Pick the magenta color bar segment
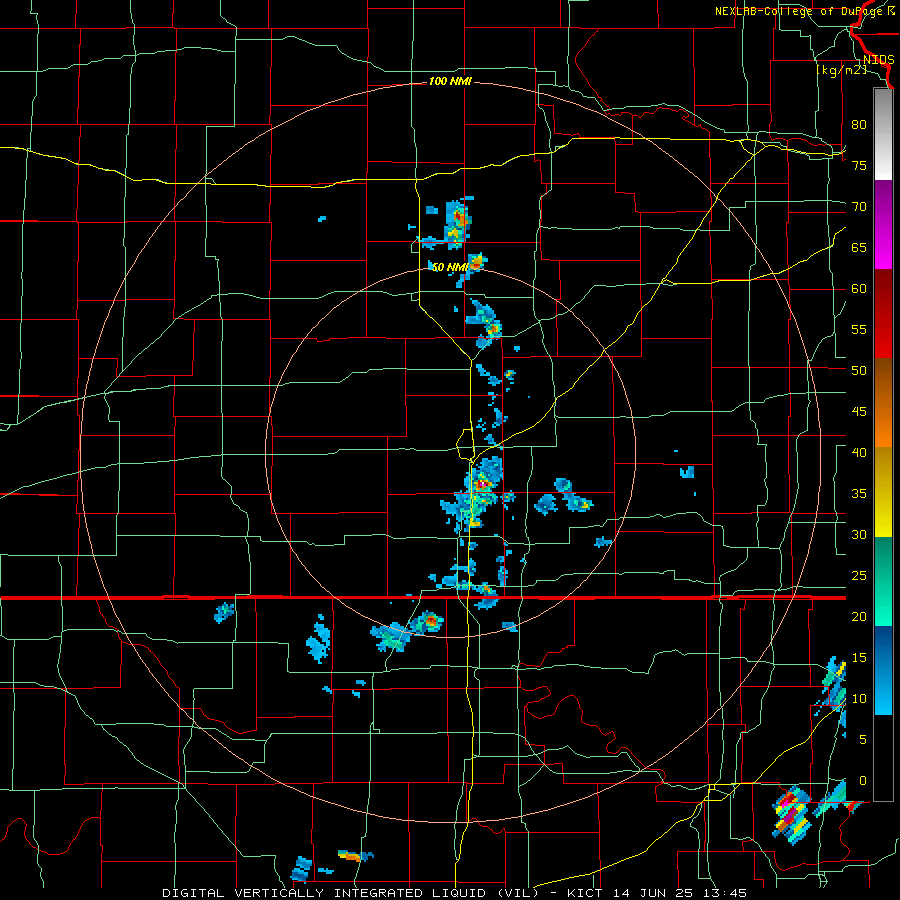 (883, 248)
